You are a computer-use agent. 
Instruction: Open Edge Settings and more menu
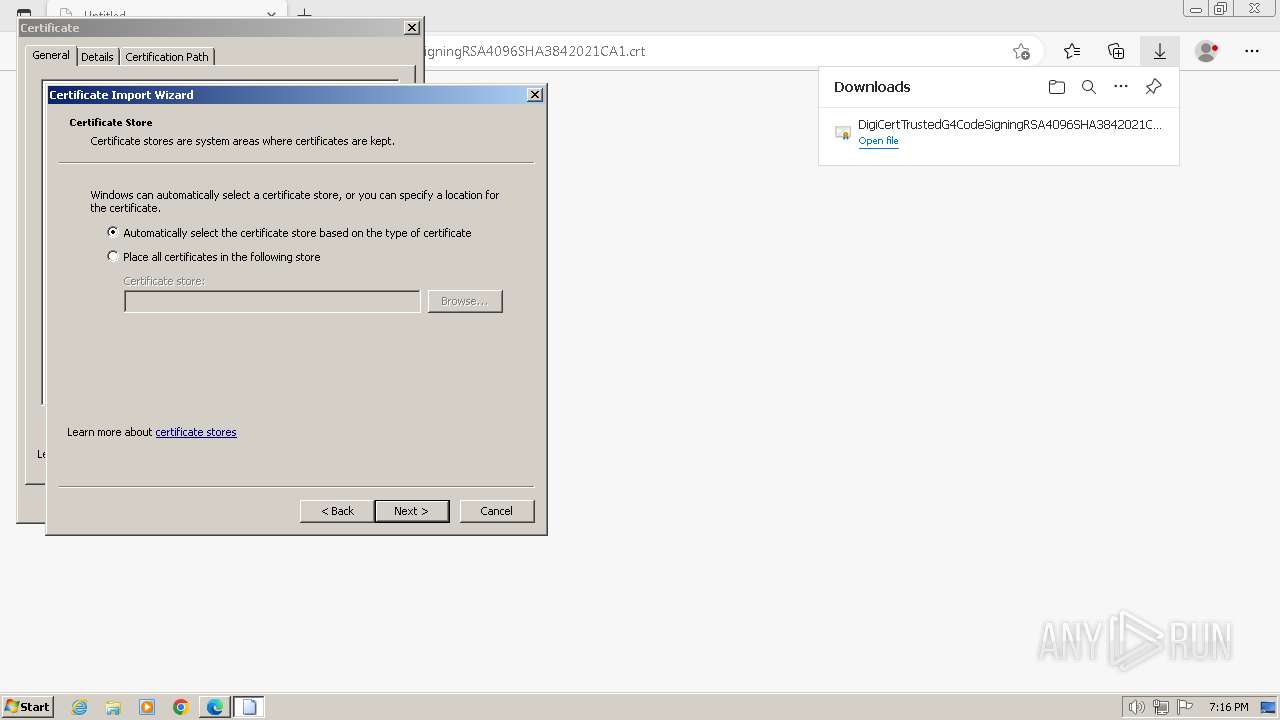tap(1252, 51)
